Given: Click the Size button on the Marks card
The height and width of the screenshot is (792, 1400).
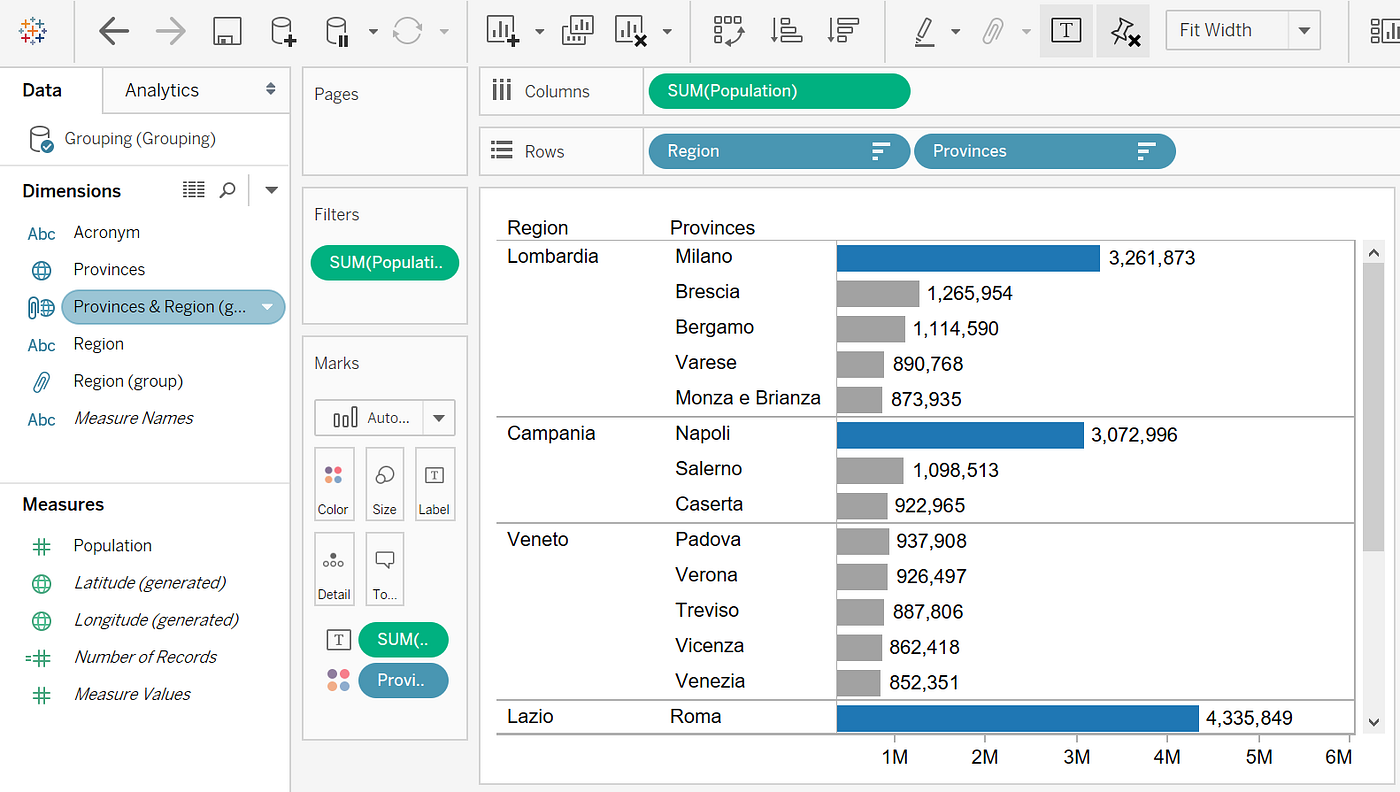Looking at the screenshot, I should [384, 484].
